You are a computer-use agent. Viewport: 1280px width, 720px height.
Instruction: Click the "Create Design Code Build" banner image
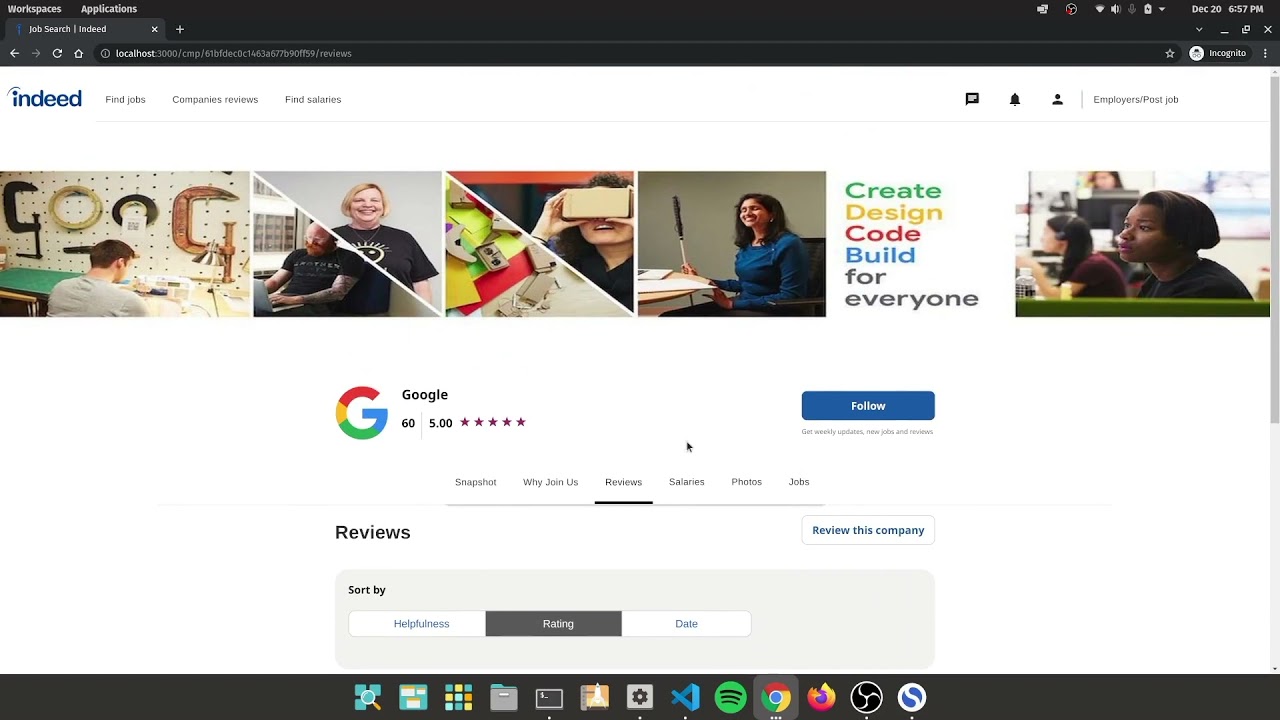[x=911, y=244]
